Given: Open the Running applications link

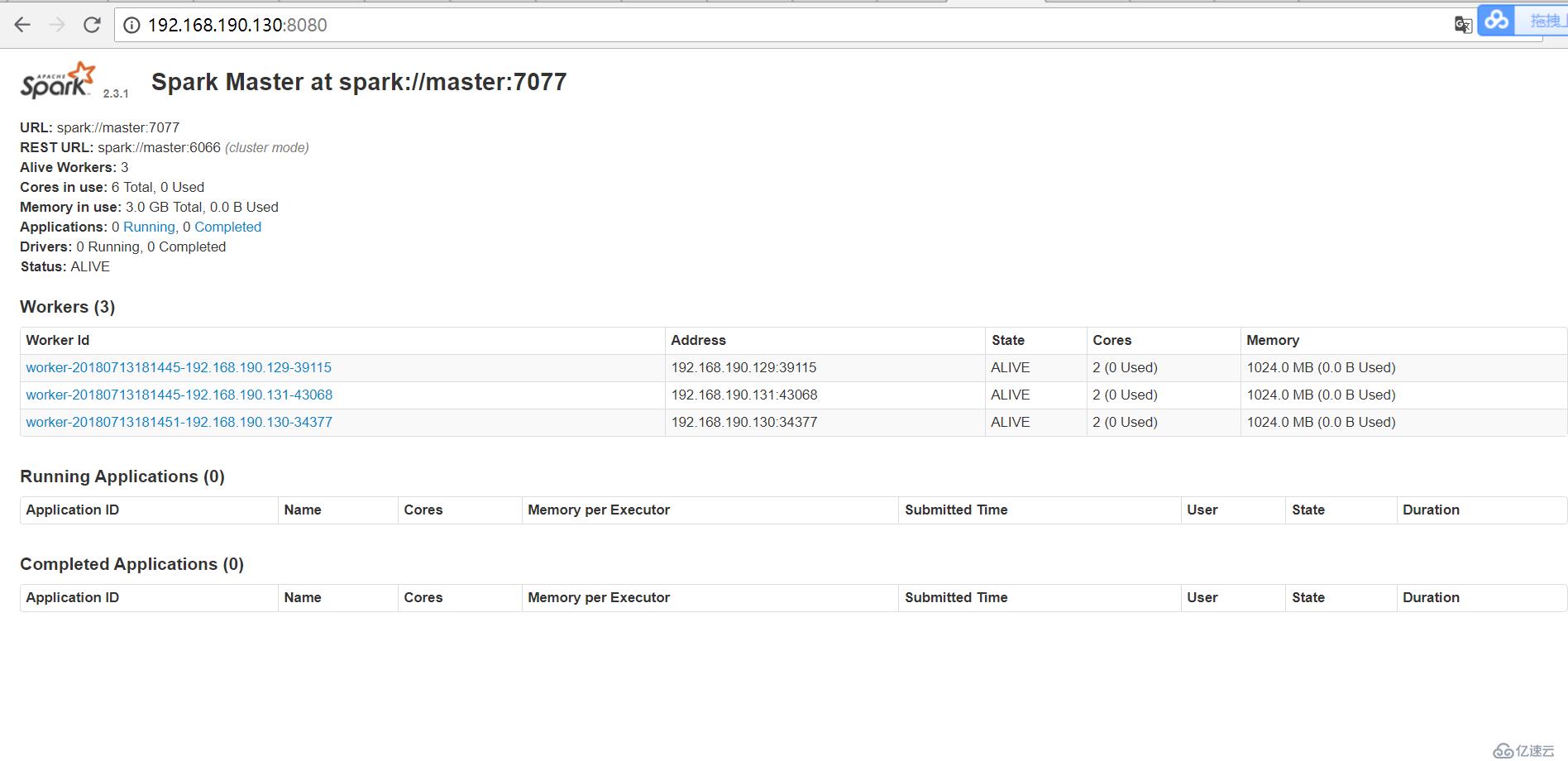Looking at the screenshot, I should point(149,227).
